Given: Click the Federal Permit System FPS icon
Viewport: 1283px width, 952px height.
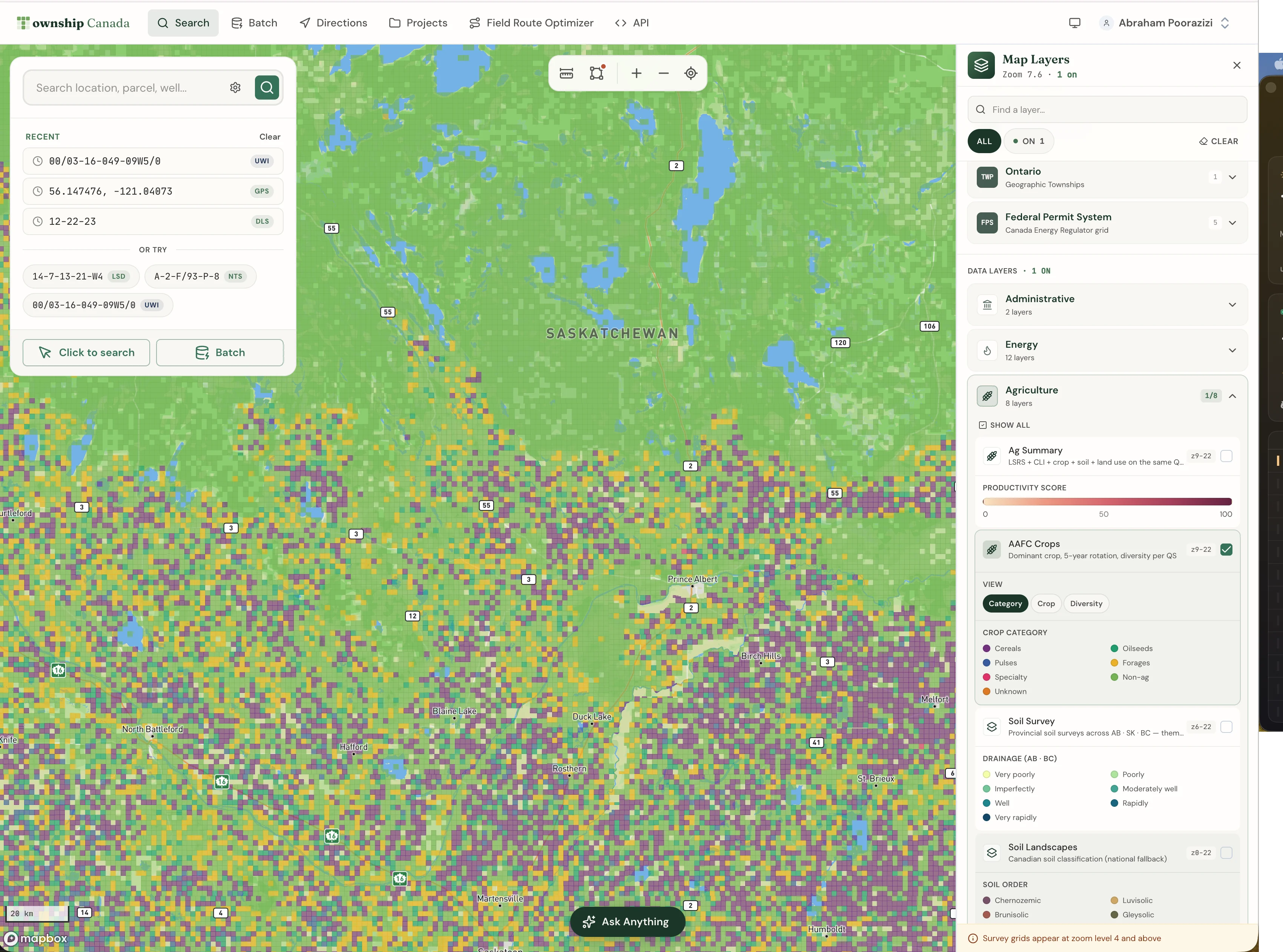Looking at the screenshot, I should pos(987,223).
